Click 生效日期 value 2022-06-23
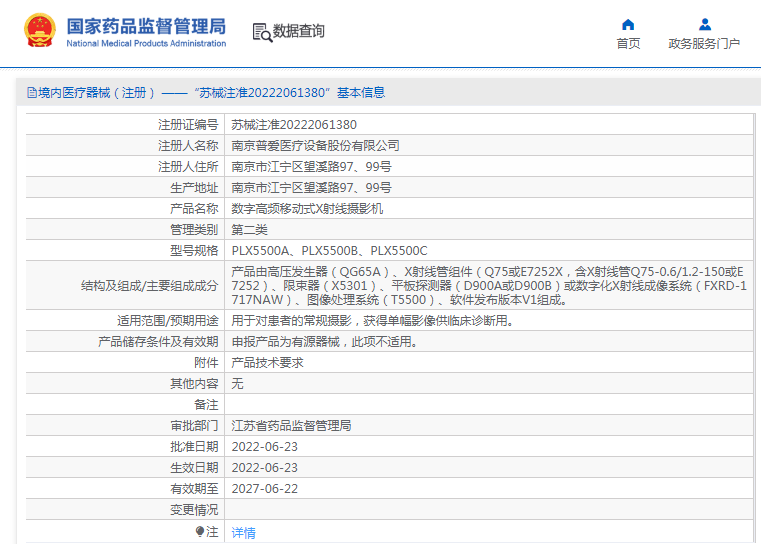Image resolution: width=761 pixels, height=544 pixels. click(265, 468)
